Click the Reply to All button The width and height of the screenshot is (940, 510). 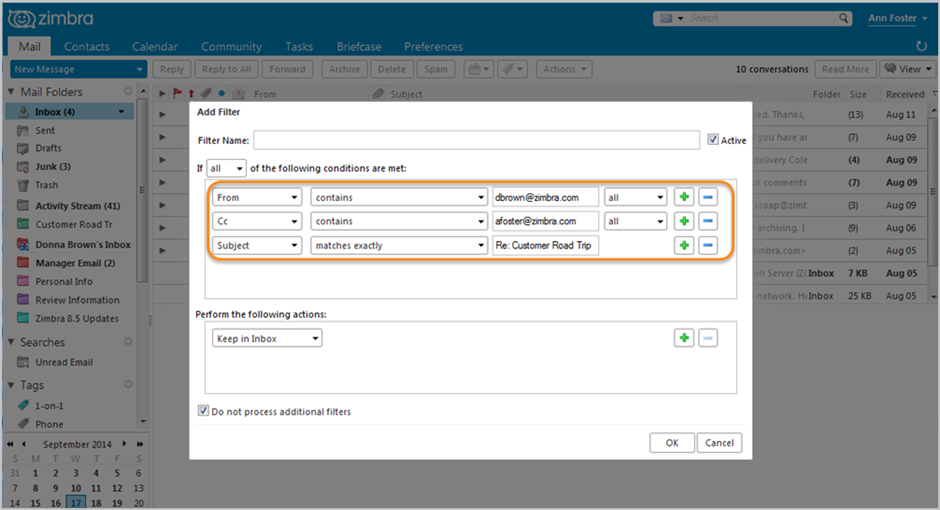tap(226, 69)
